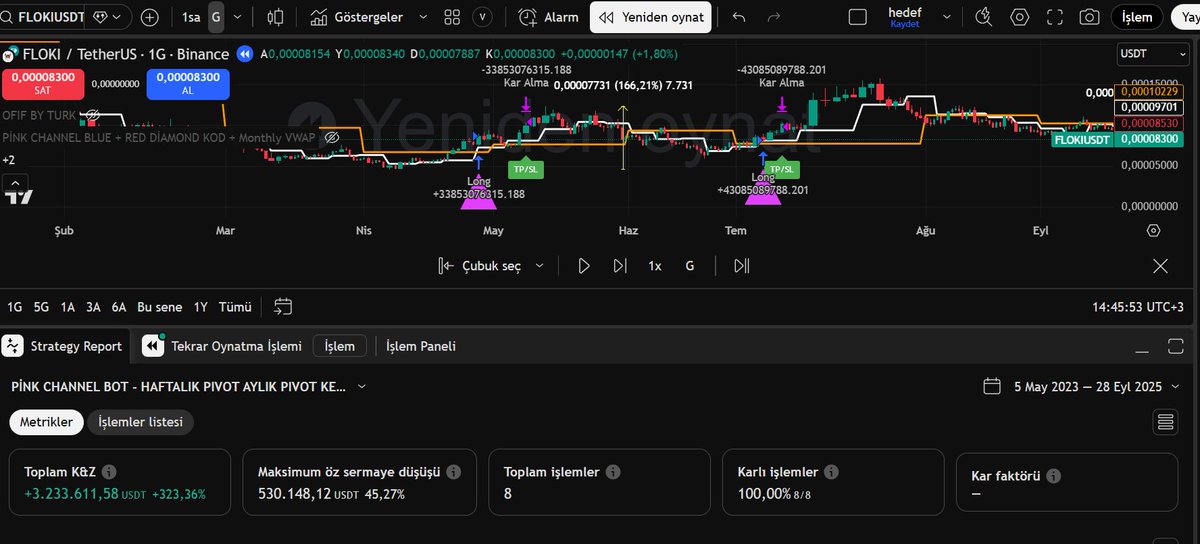The image size is (1200, 544).
Task: Toggle visibility of PİNK CHANNEL BLUE indicator
Action: pos(333,136)
